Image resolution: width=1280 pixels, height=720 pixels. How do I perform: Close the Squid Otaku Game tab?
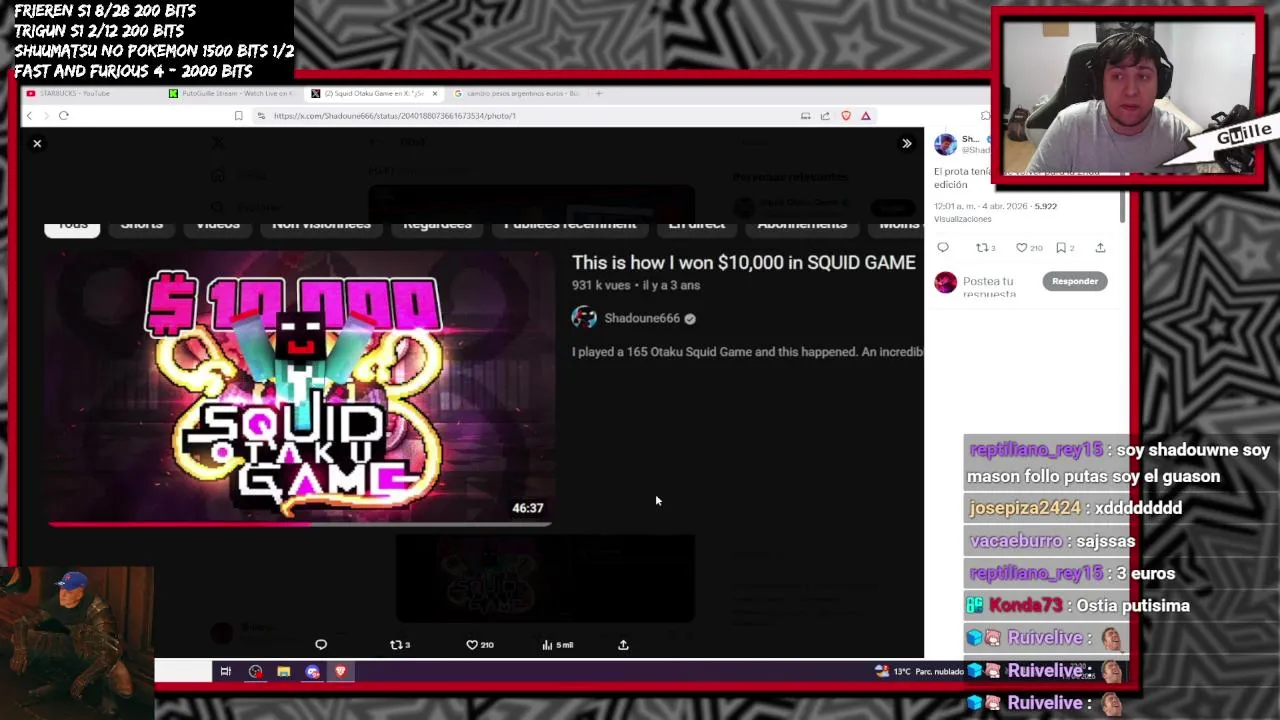[x=434, y=94]
